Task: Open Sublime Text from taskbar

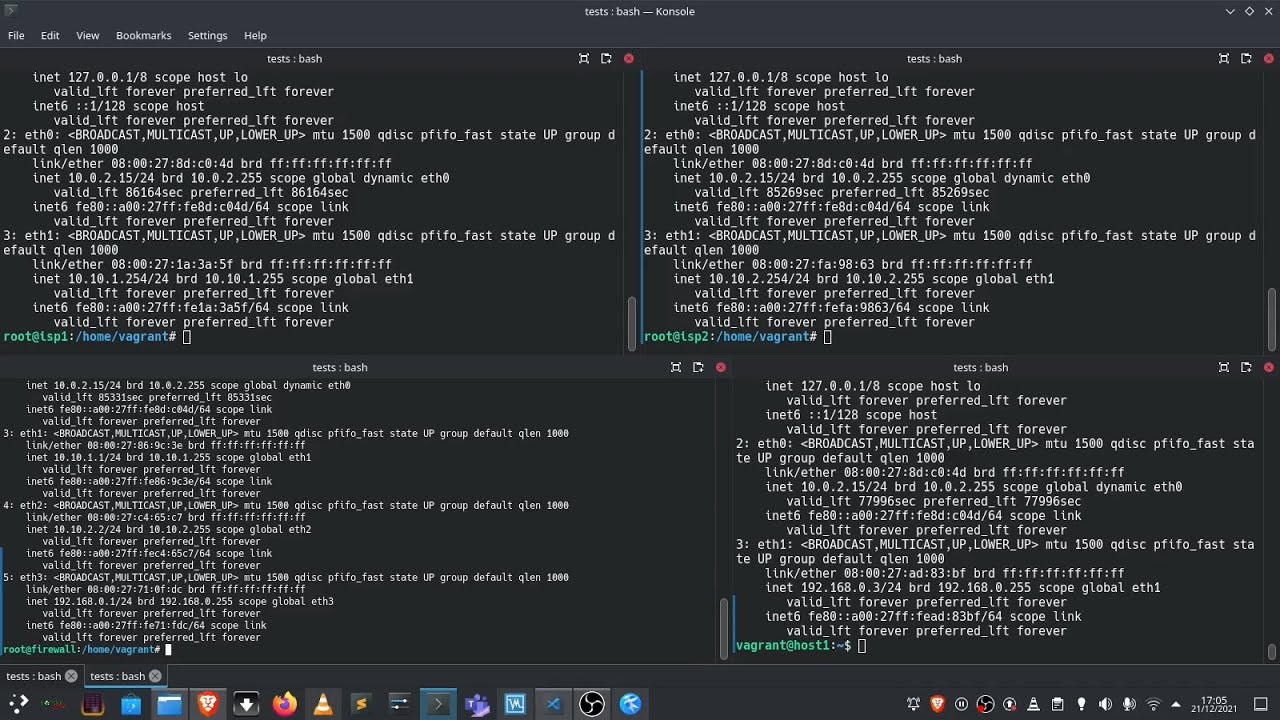Action: pyautogui.click(x=361, y=704)
